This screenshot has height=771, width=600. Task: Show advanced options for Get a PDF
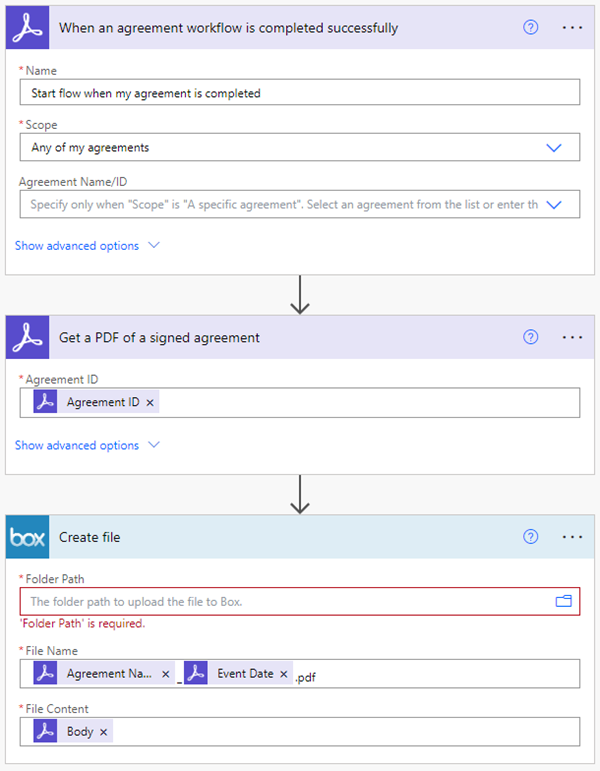coord(87,446)
